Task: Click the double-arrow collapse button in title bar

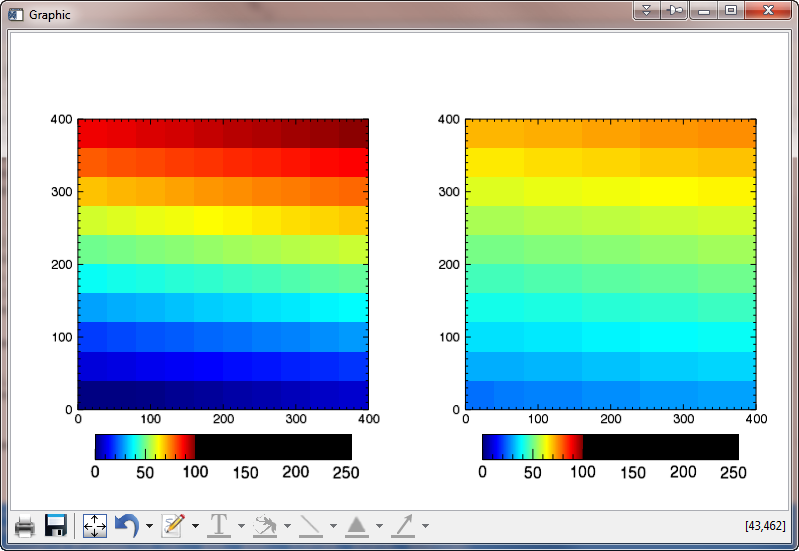Action: click(647, 11)
